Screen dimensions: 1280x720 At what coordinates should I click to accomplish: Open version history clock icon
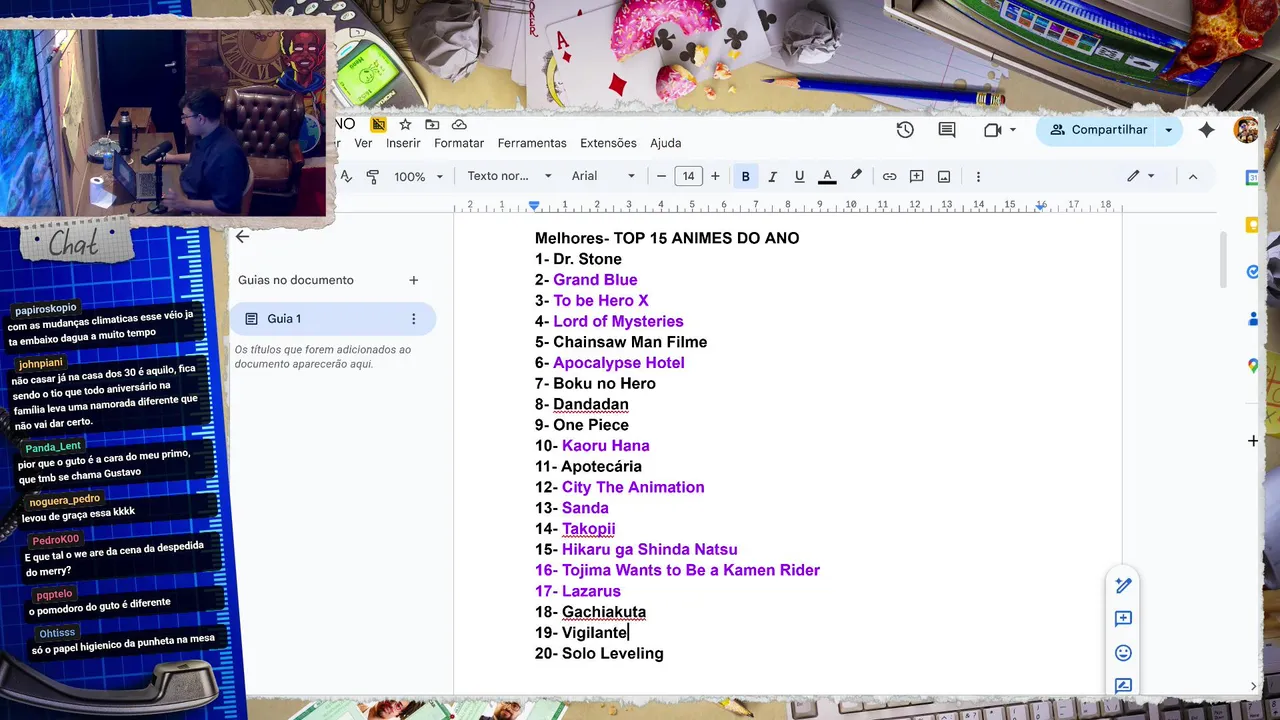tap(905, 130)
